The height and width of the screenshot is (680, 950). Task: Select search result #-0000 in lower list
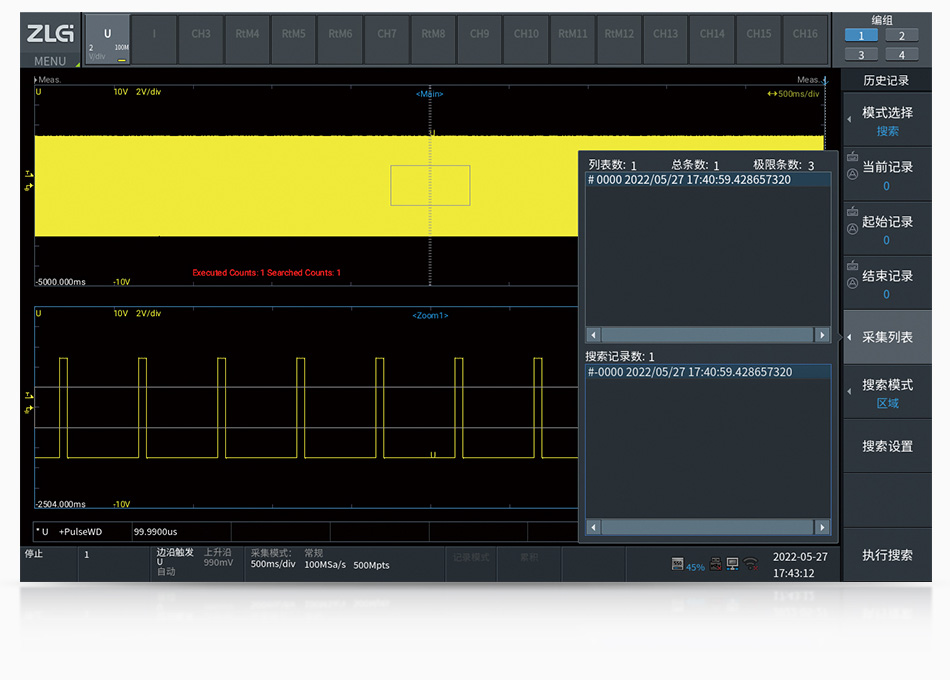pos(708,372)
